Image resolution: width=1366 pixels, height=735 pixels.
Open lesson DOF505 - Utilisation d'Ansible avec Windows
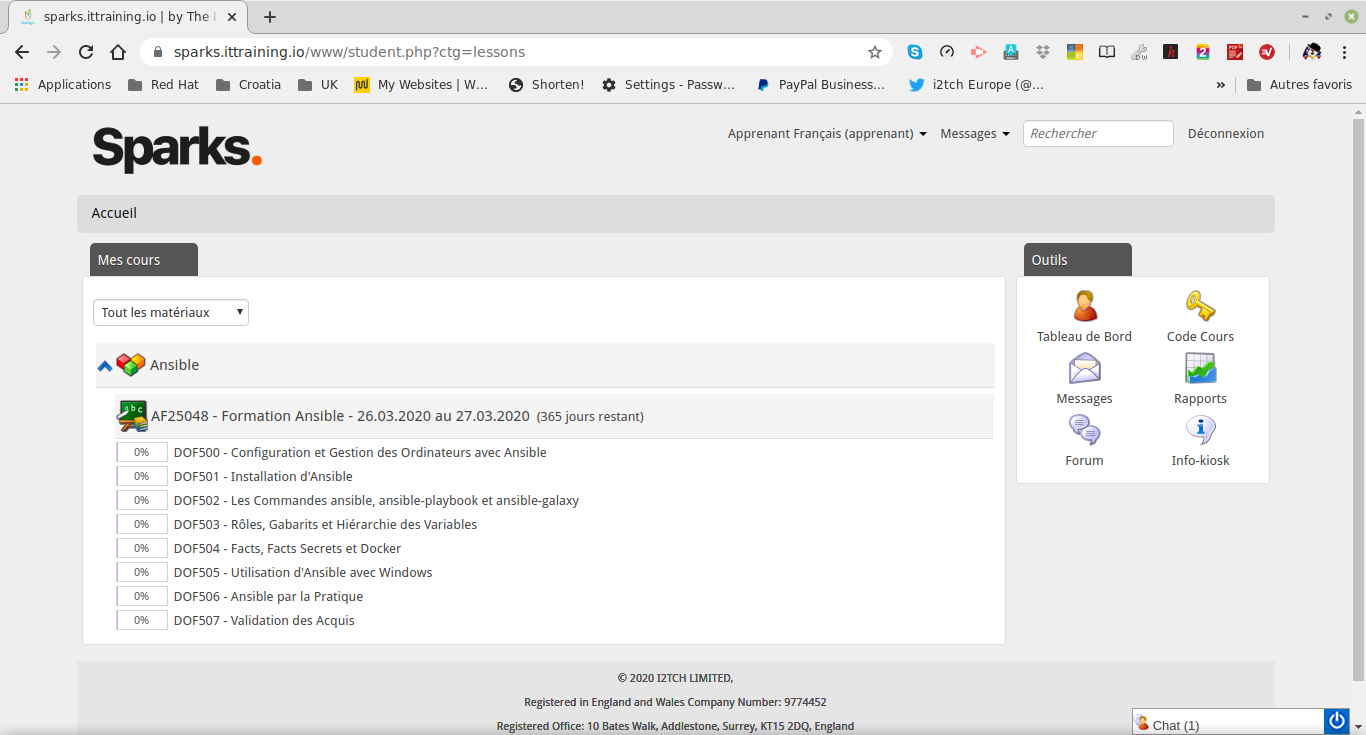(x=303, y=573)
